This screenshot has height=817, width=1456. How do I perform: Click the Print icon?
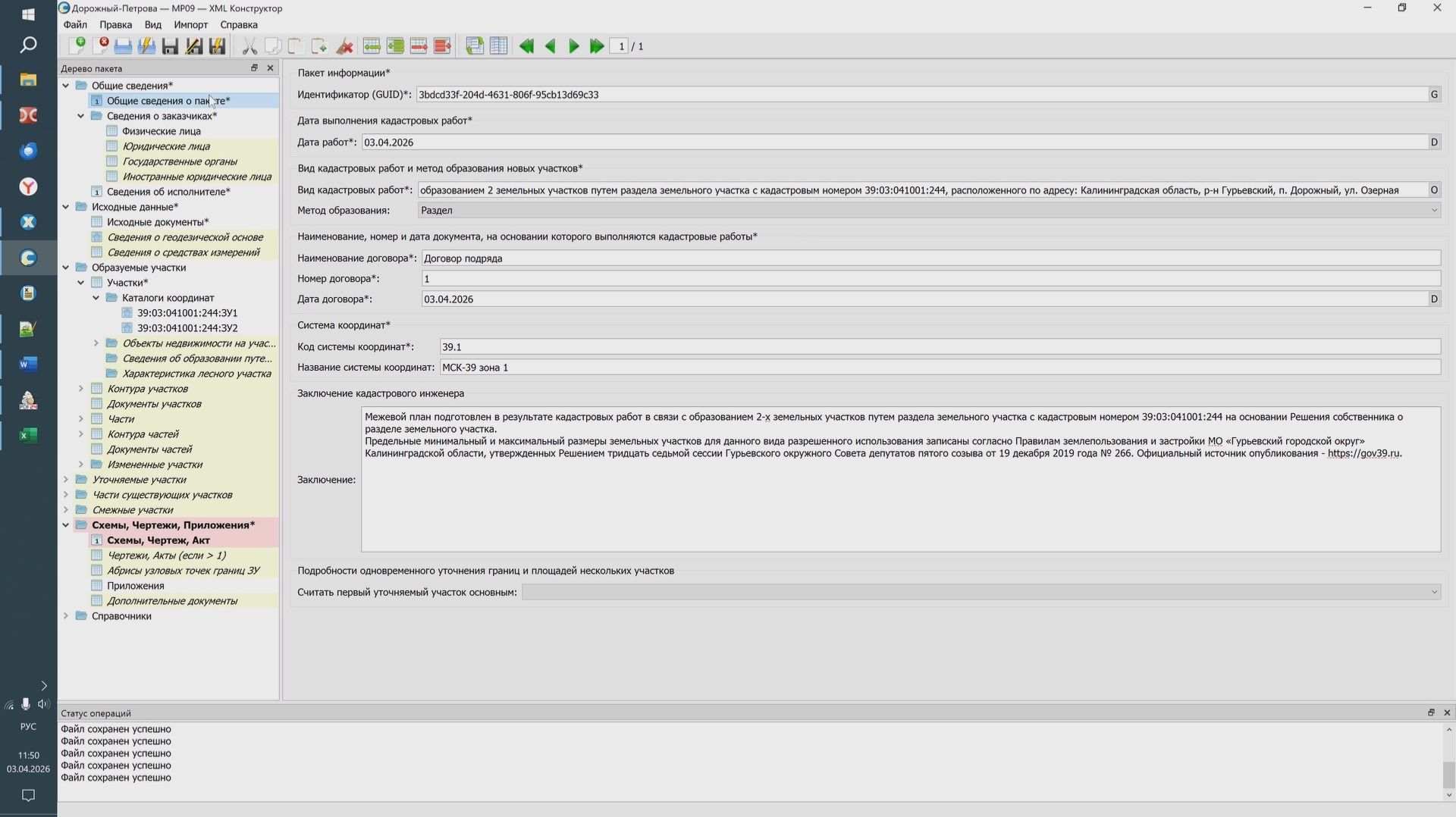click(x=122, y=45)
